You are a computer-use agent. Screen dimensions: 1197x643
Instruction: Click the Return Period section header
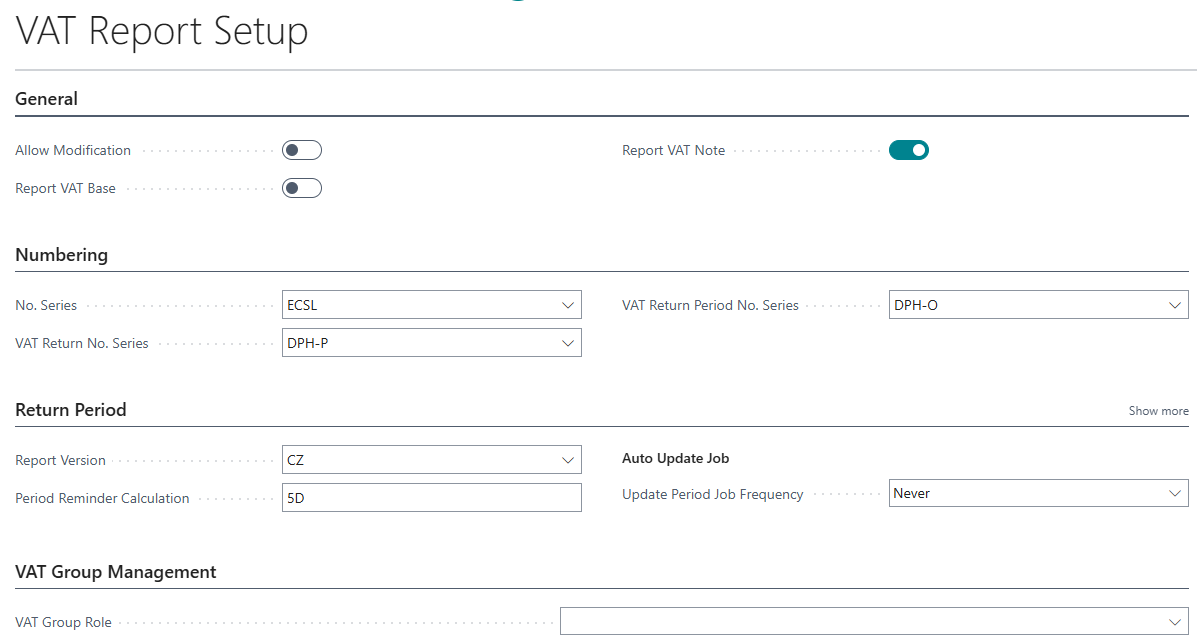click(70, 410)
